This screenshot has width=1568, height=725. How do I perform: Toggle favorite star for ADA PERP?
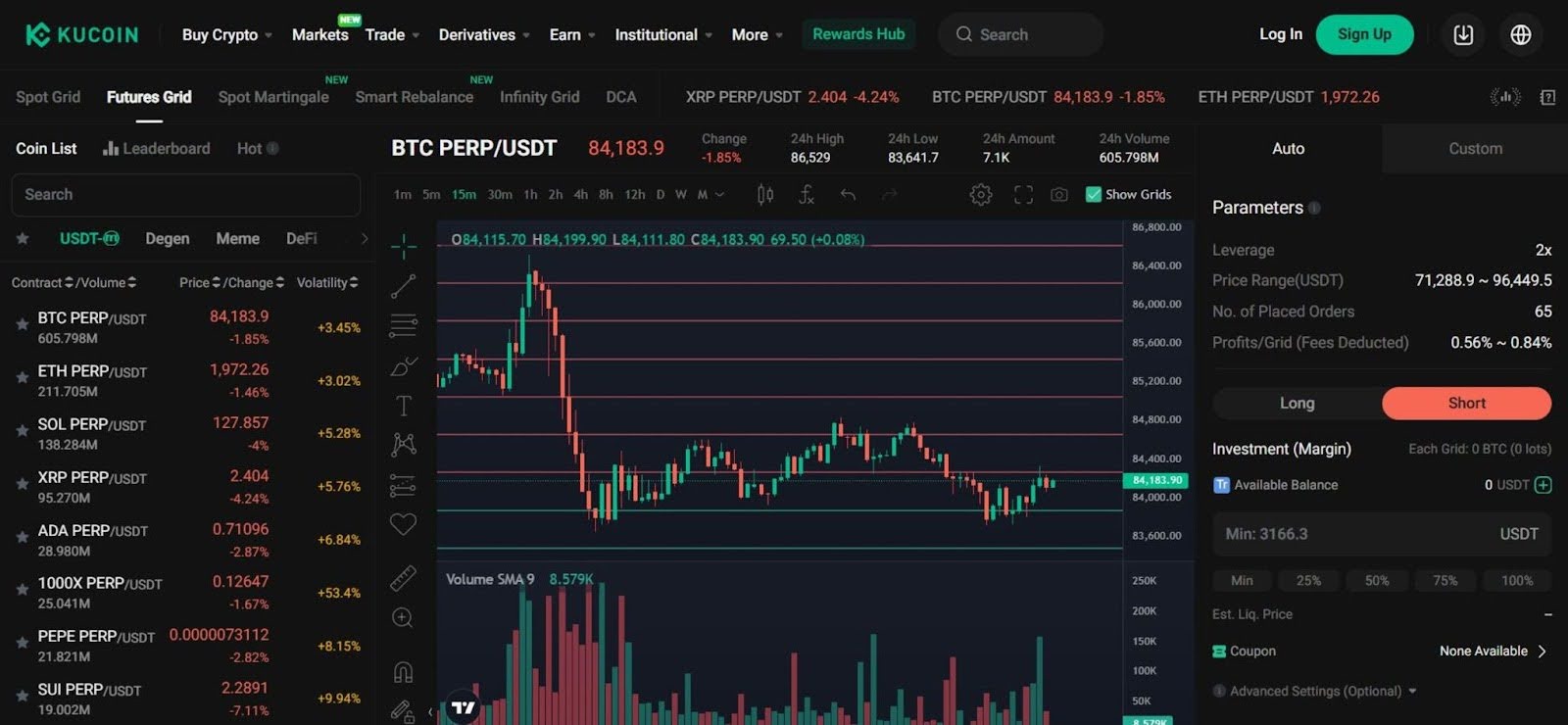click(x=22, y=537)
